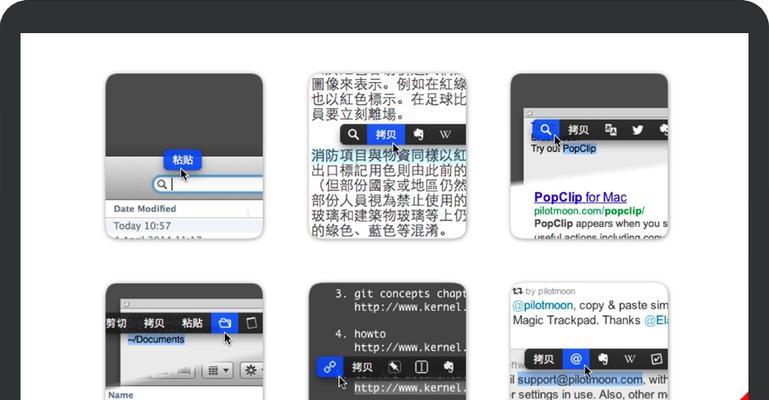The height and width of the screenshot is (400, 769).
Task: Click the open-folder icon above ~/Documents
Action: click(x=225, y=323)
